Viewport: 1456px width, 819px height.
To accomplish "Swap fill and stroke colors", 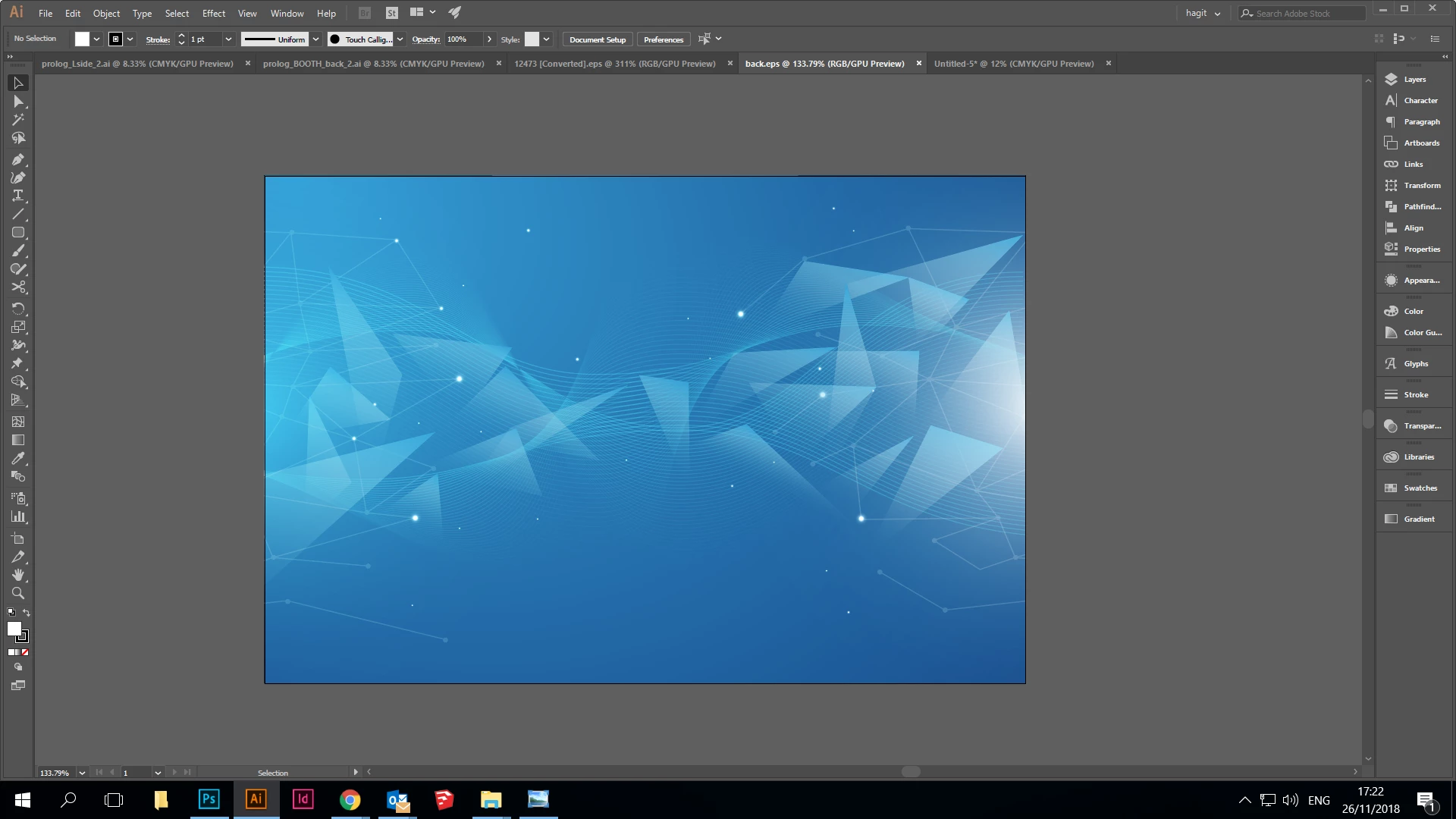I will click(27, 613).
